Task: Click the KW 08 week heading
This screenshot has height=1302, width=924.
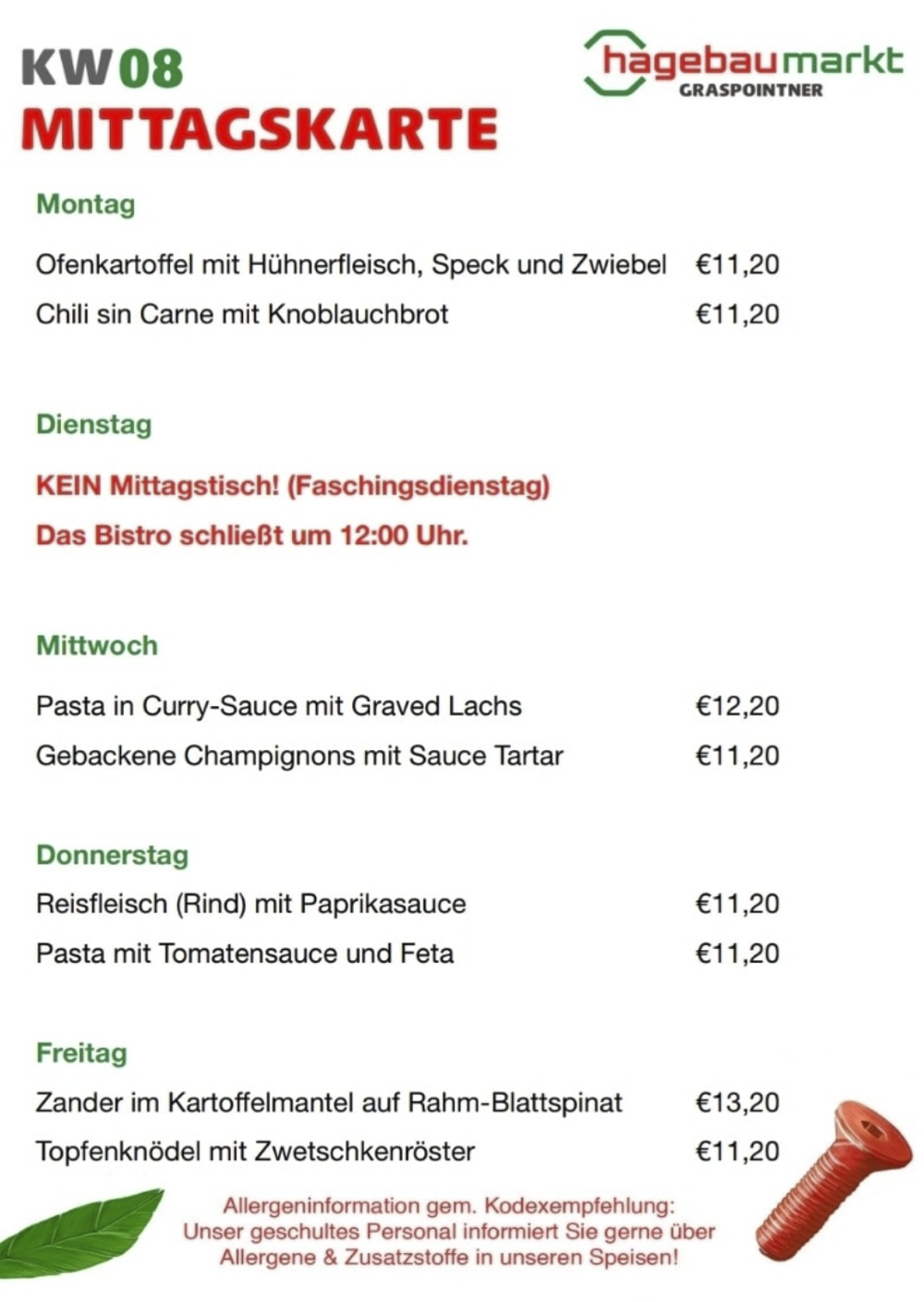Action: pyautogui.click(x=102, y=68)
